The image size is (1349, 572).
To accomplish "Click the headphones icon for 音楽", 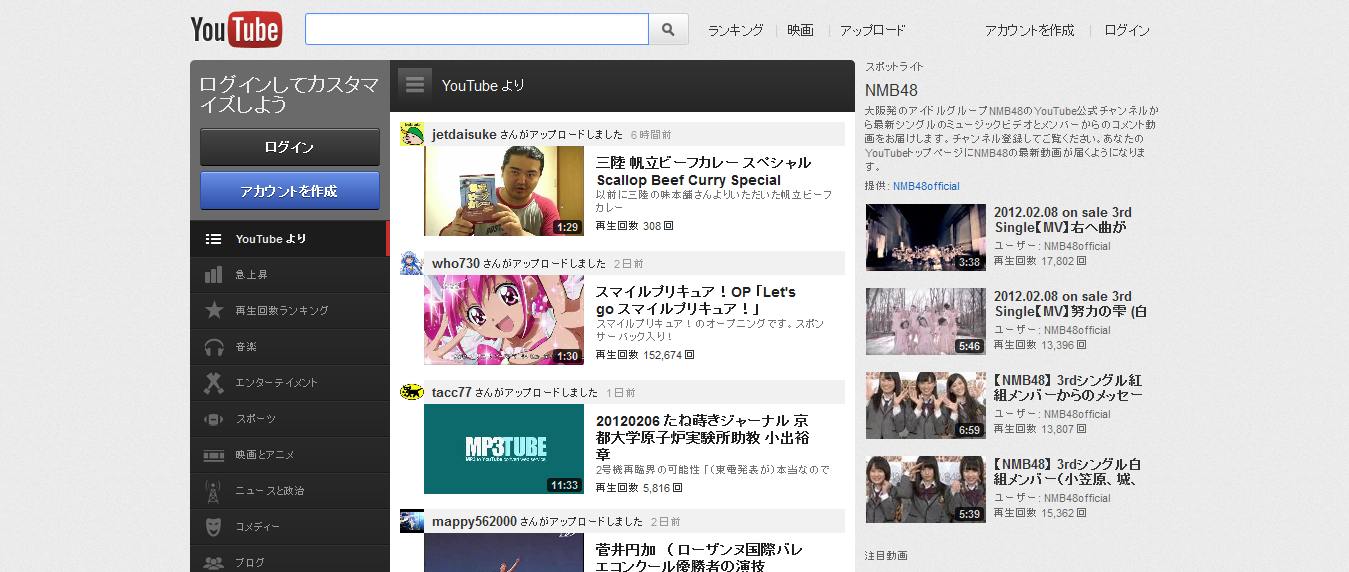I will pos(213,347).
